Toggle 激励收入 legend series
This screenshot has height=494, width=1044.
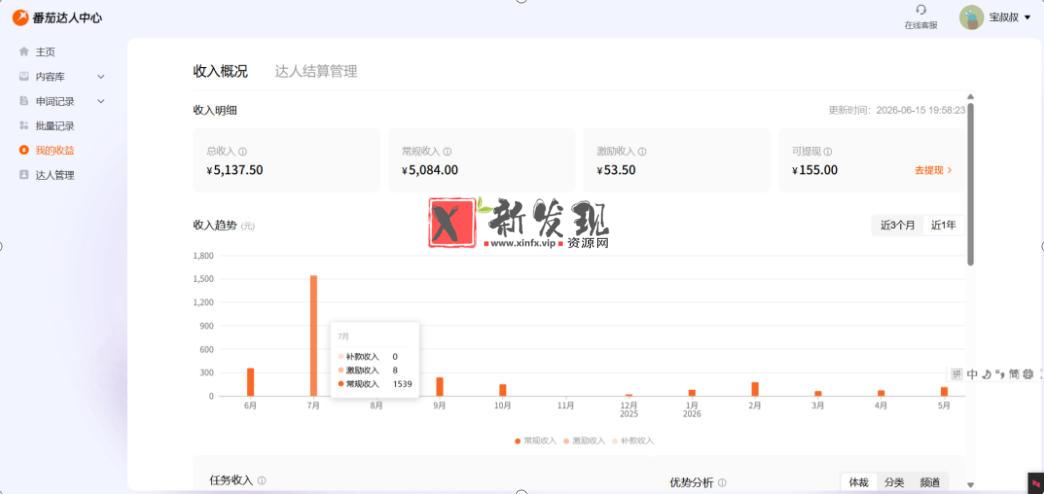pos(585,441)
